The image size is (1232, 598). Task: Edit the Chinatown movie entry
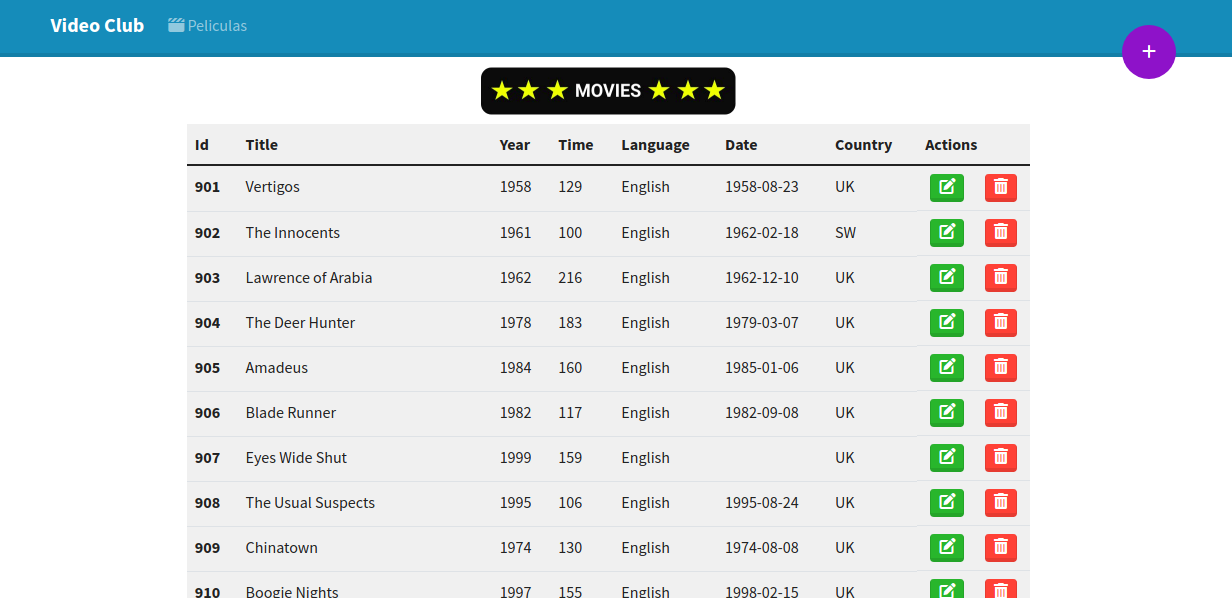pos(947,548)
